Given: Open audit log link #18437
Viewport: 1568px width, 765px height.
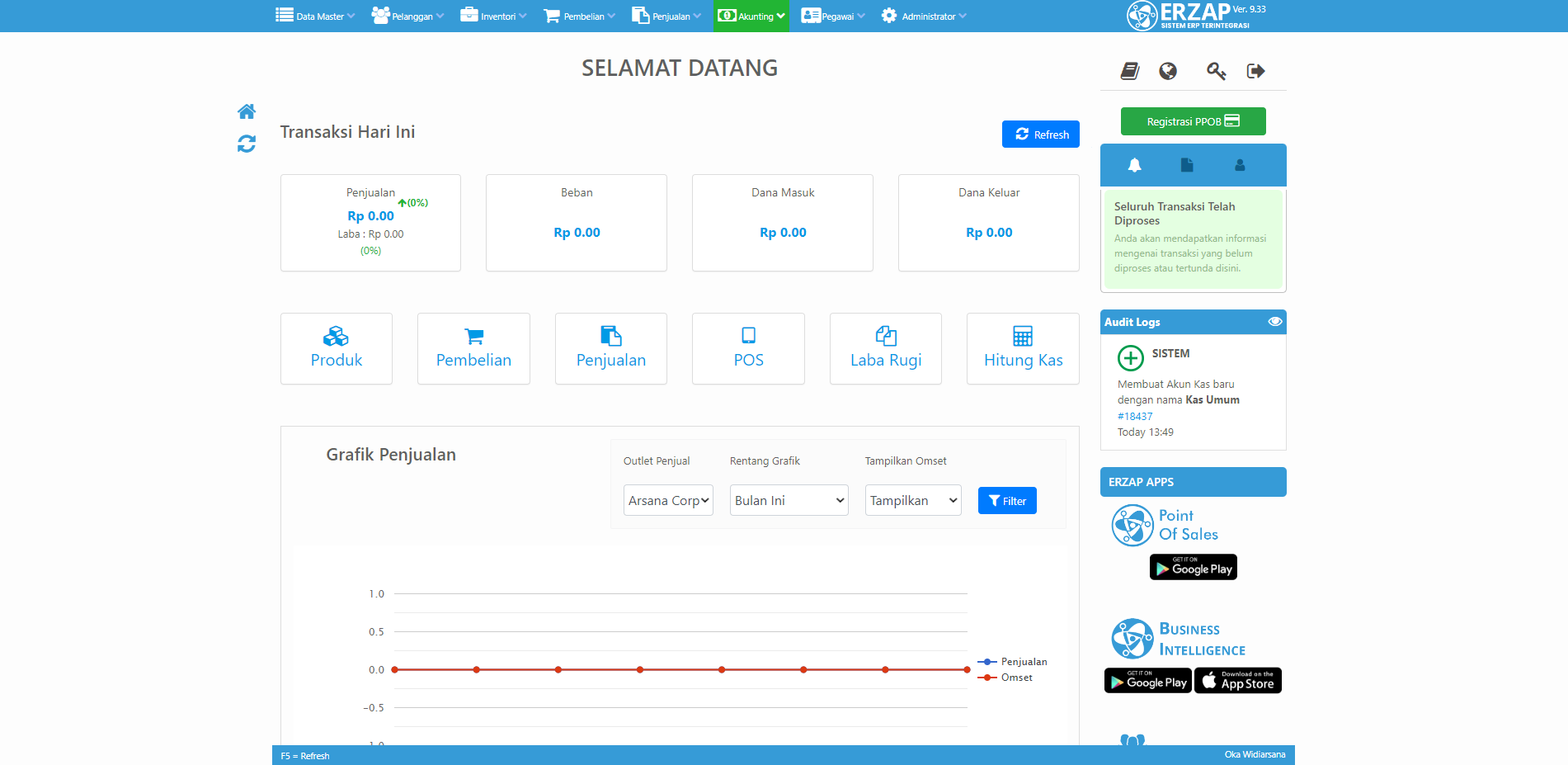Looking at the screenshot, I should point(1135,416).
